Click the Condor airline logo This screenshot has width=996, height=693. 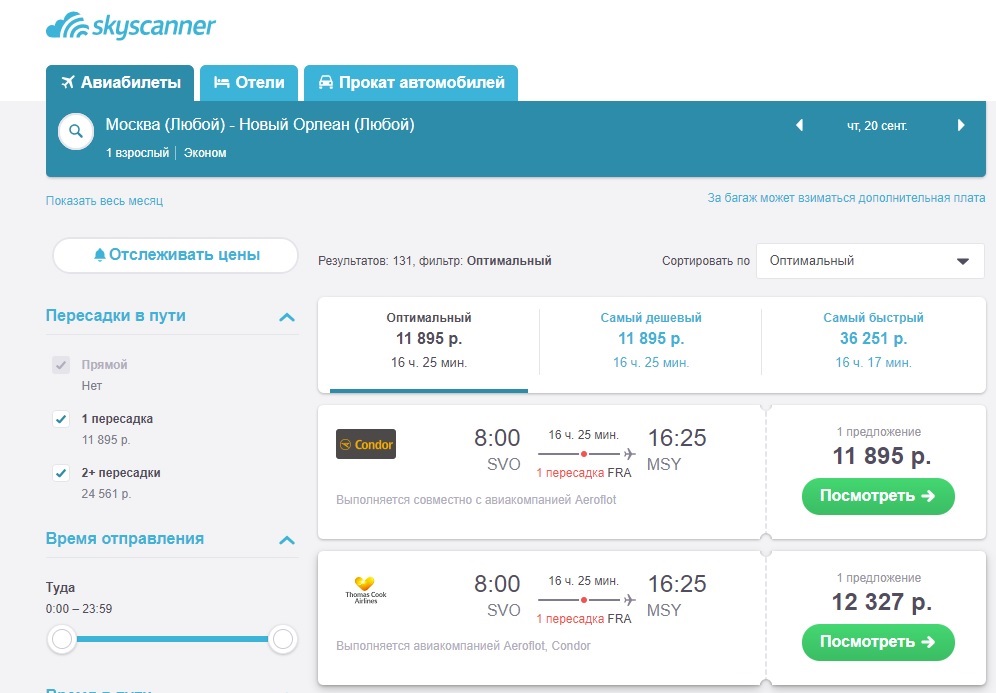click(366, 444)
